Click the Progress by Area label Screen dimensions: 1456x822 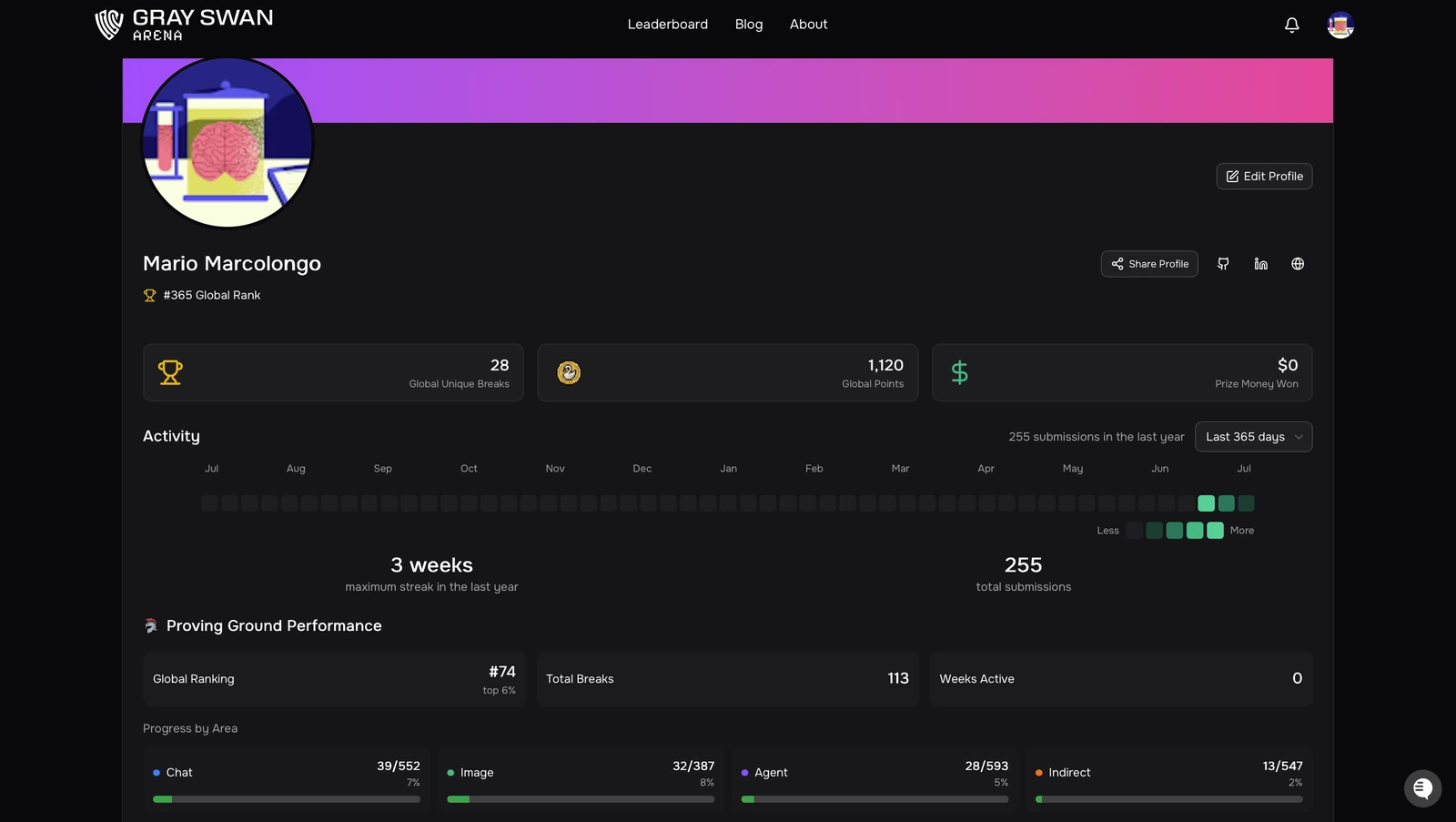(190, 729)
